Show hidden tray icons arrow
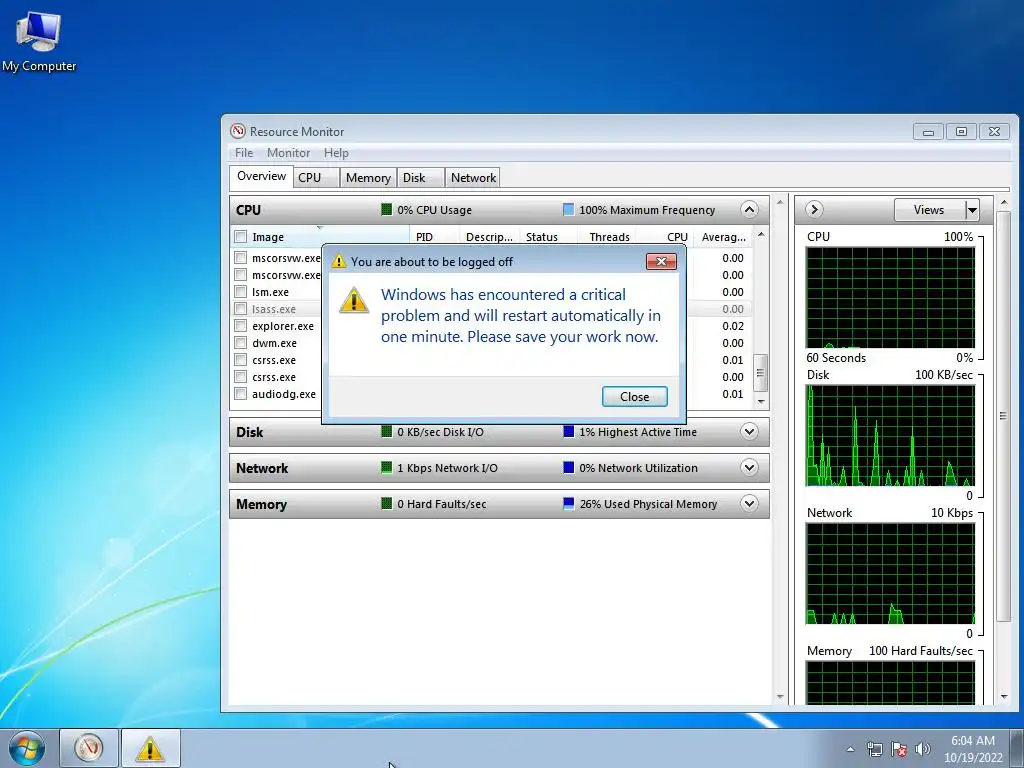 (850, 749)
